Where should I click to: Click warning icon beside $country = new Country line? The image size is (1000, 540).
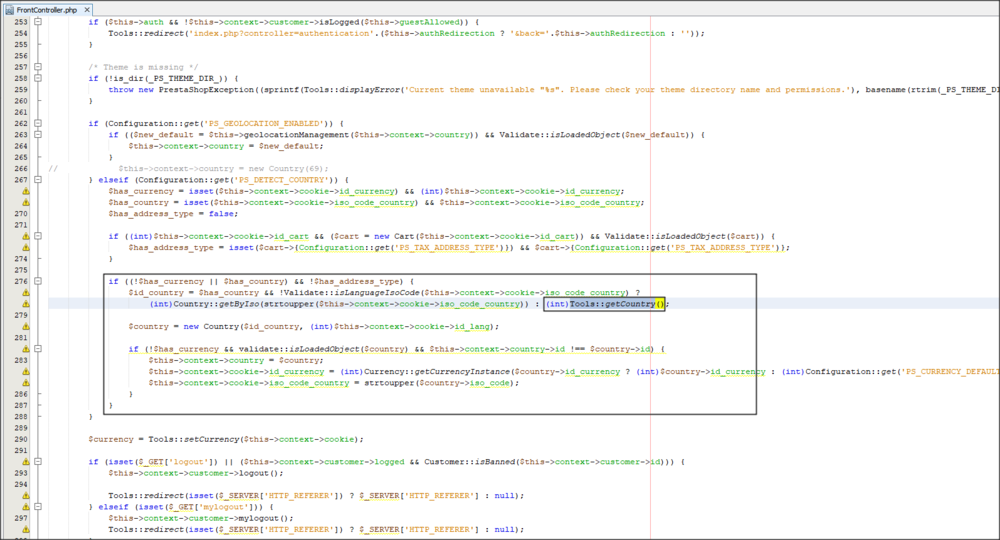pyautogui.click(x=26, y=326)
